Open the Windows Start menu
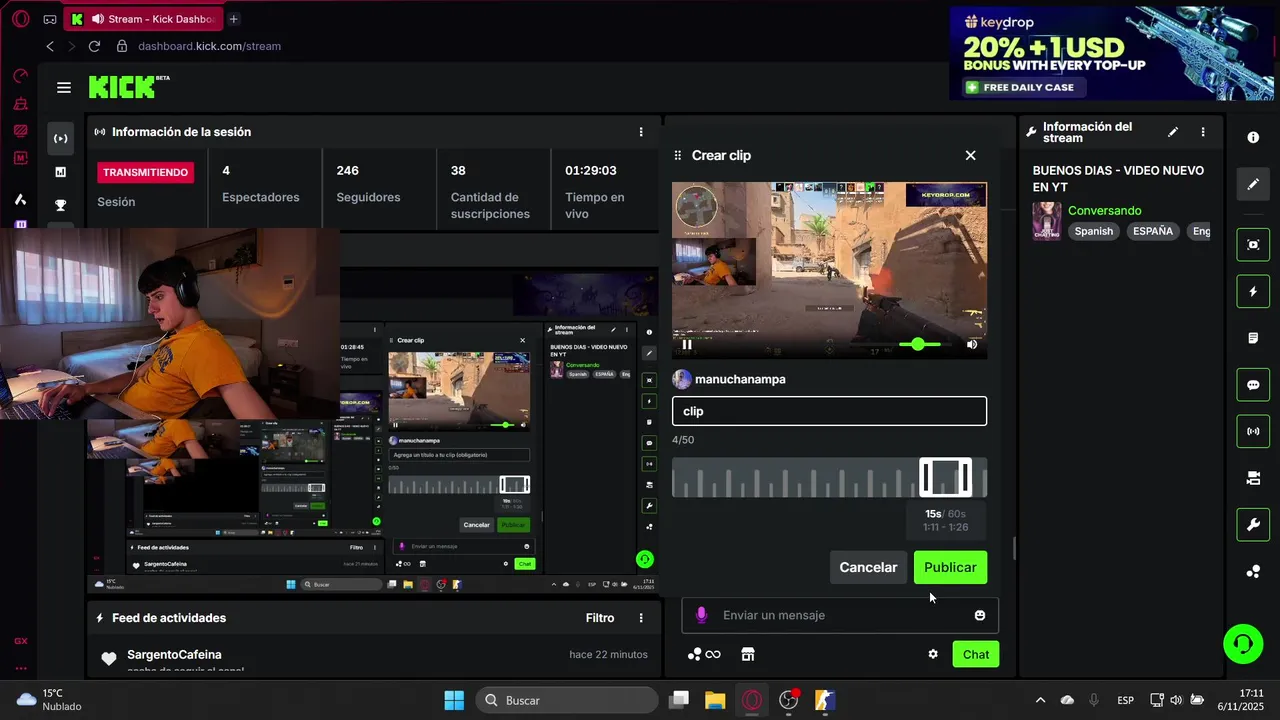 point(454,700)
